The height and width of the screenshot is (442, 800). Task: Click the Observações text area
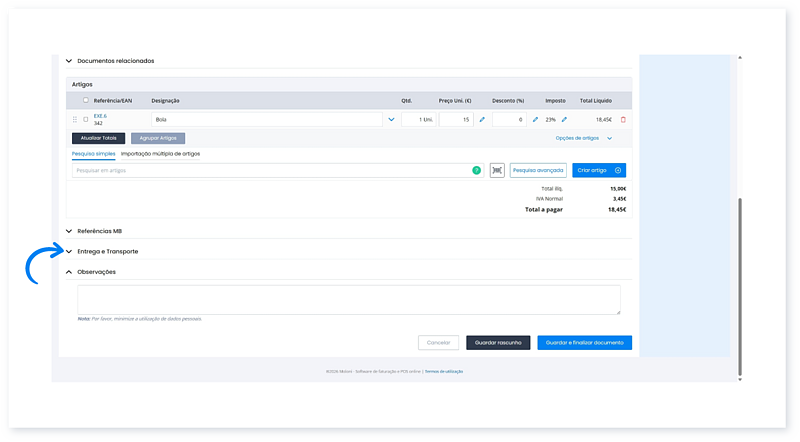point(348,299)
